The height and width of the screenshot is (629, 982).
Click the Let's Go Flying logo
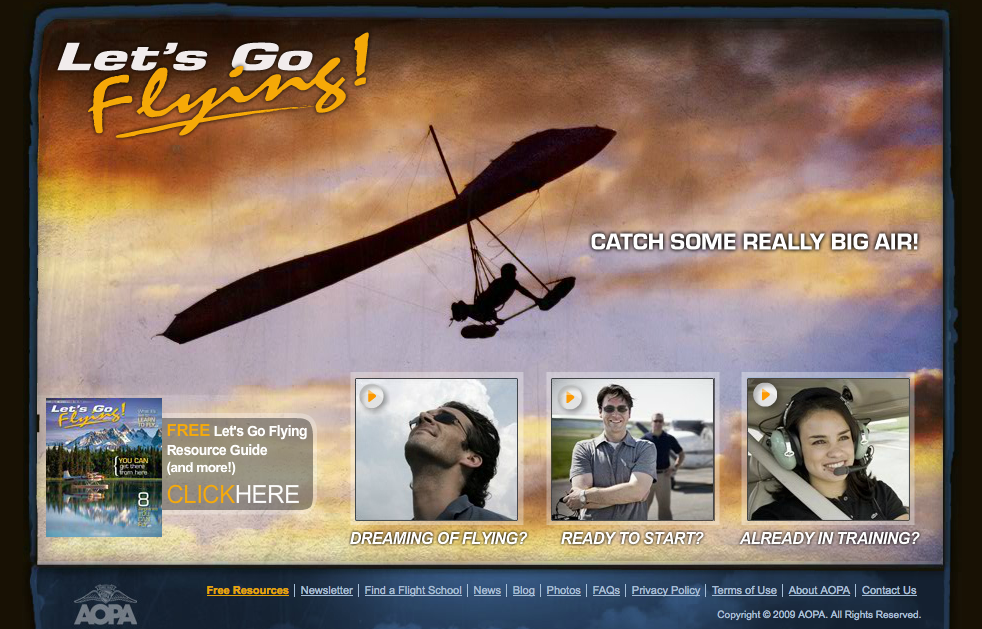213,85
